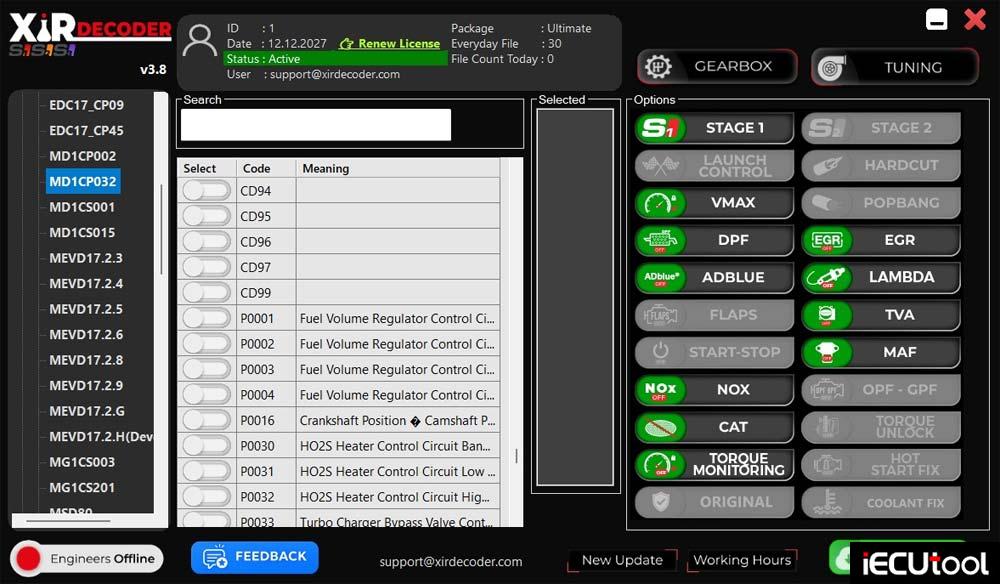Click the MAF sensor icon
The width and height of the screenshot is (1000, 584).
(x=827, y=353)
